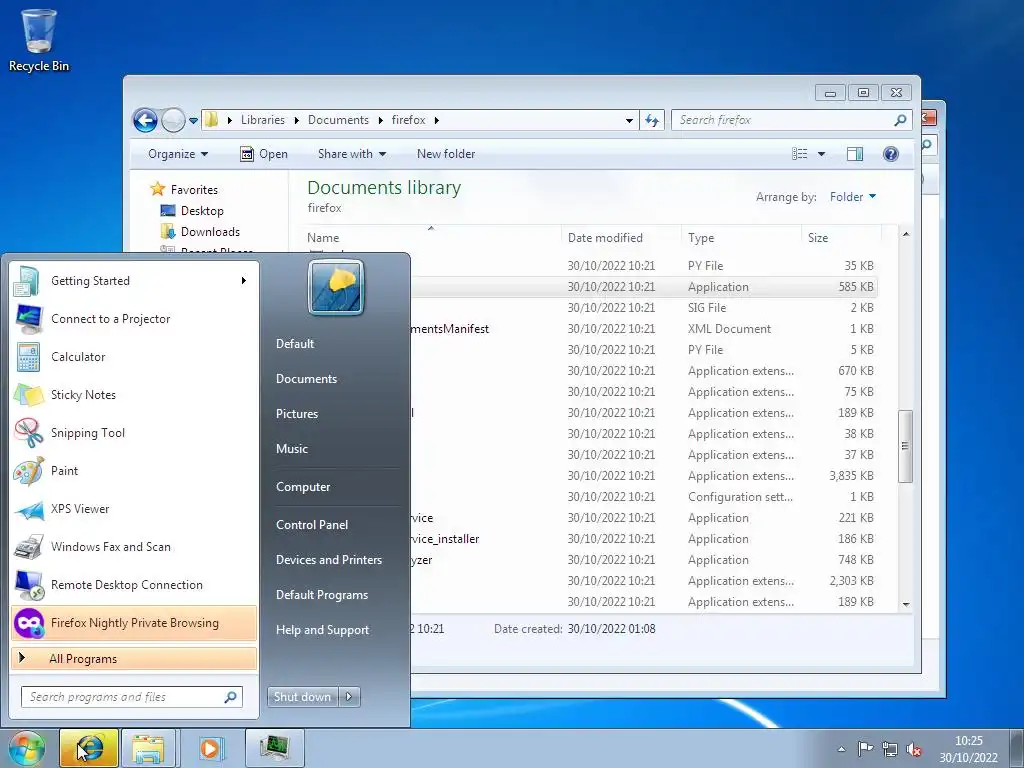Click the Back navigation arrow in Explorer

click(145, 120)
